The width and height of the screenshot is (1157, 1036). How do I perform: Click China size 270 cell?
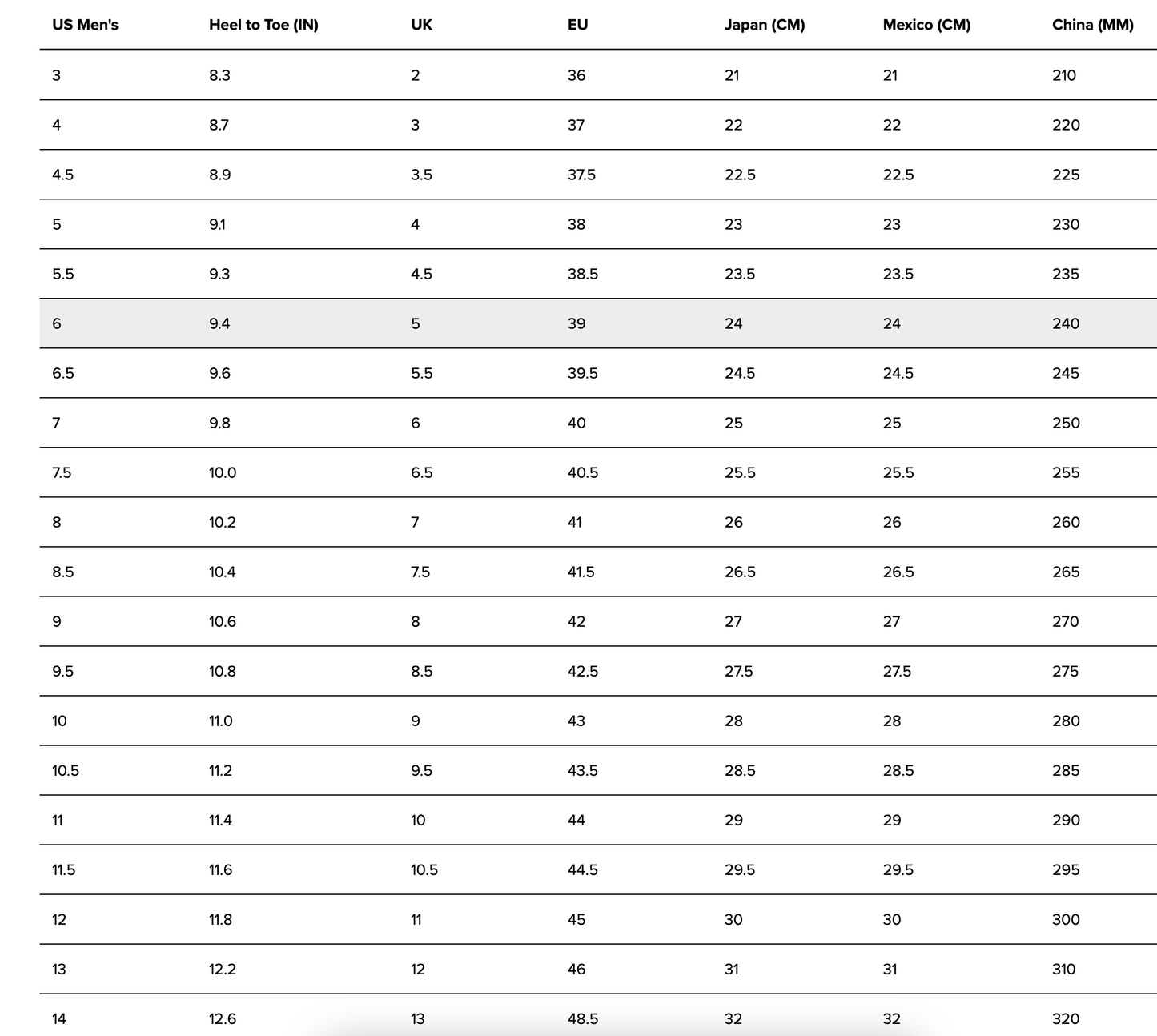click(1066, 621)
